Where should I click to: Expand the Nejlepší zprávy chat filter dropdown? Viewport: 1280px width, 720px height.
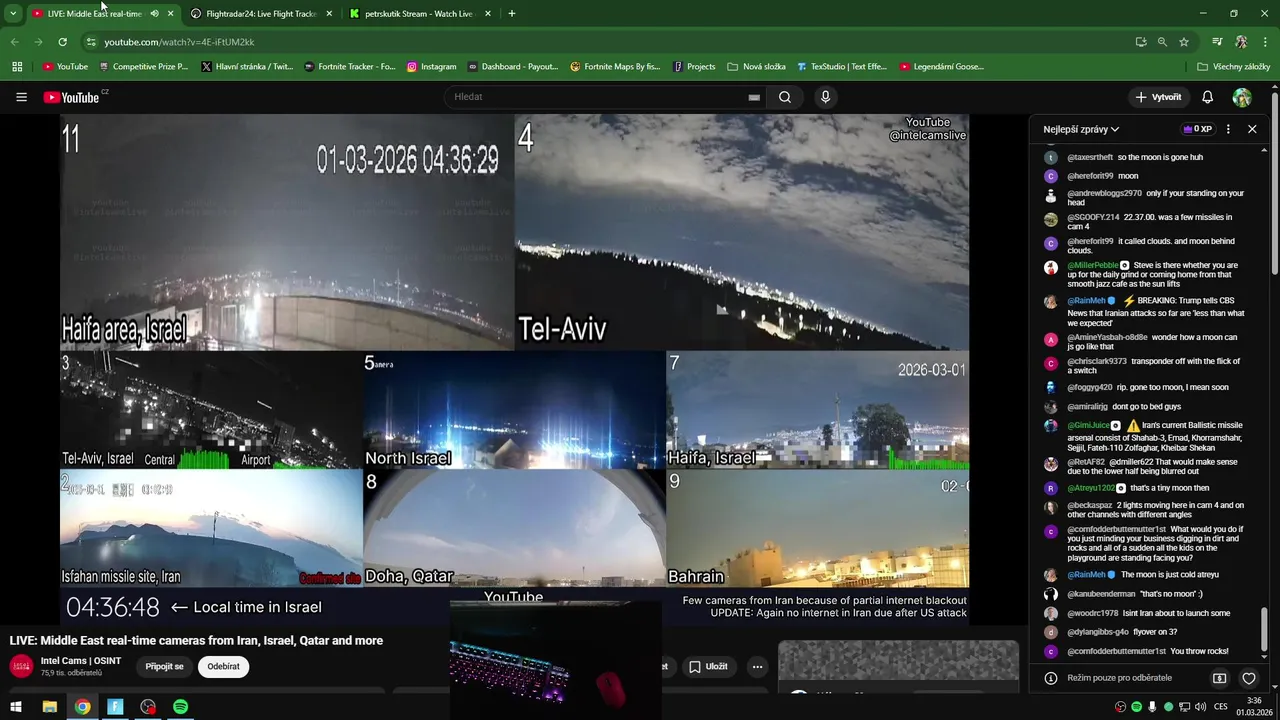tap(1081, 129)
